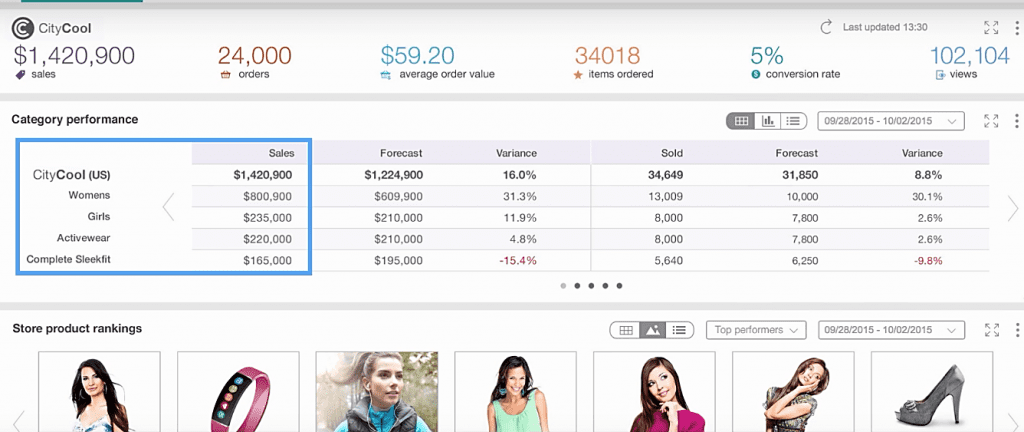Click the Store product rankings heading
This screenshot has height=432, width=1024.
pos(77,328)
